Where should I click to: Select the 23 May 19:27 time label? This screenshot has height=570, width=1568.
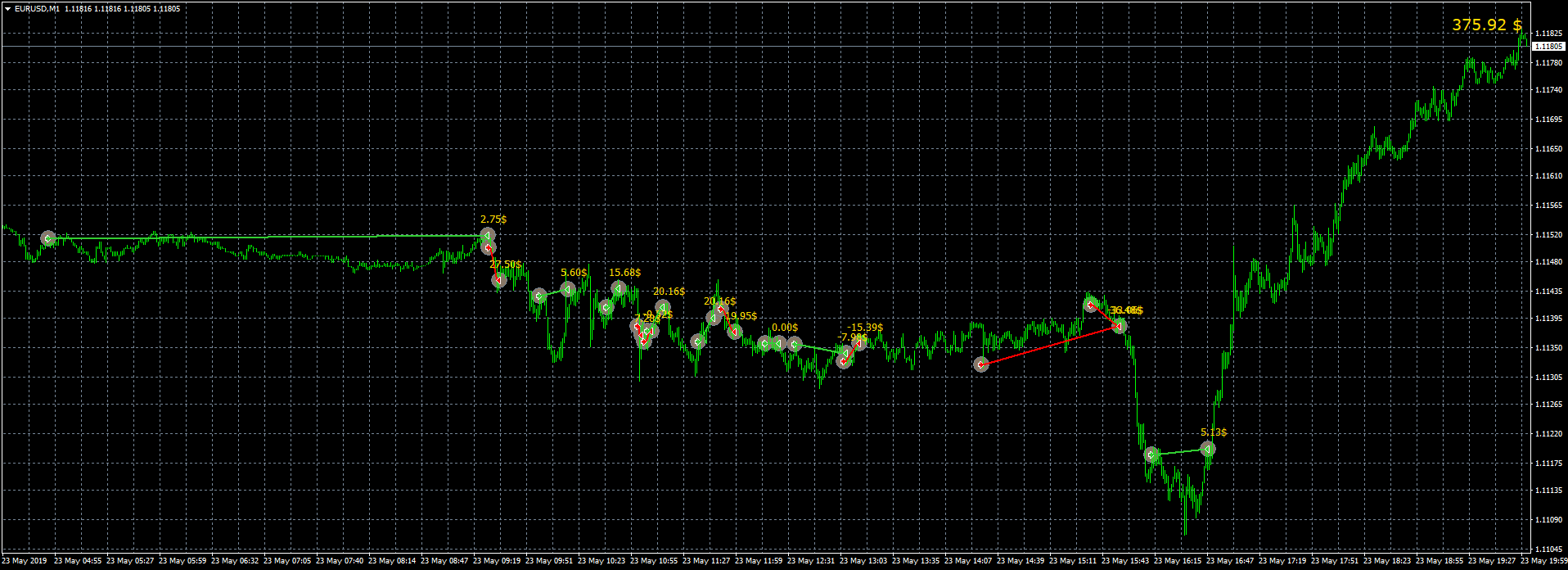1492,562
